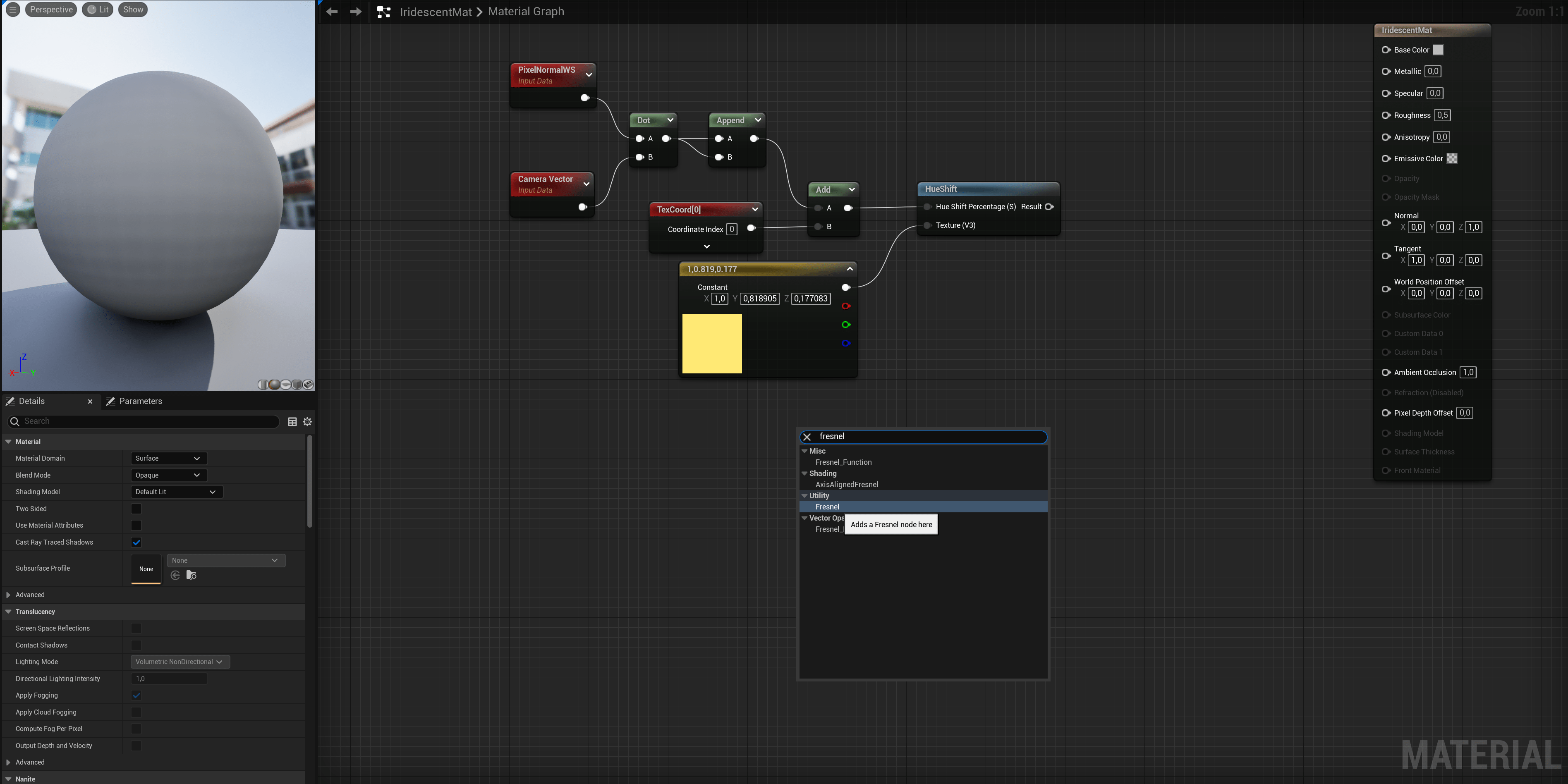
Task: Toggle Use Material Attributes checkbox
Action: click(x=136, y=525)
